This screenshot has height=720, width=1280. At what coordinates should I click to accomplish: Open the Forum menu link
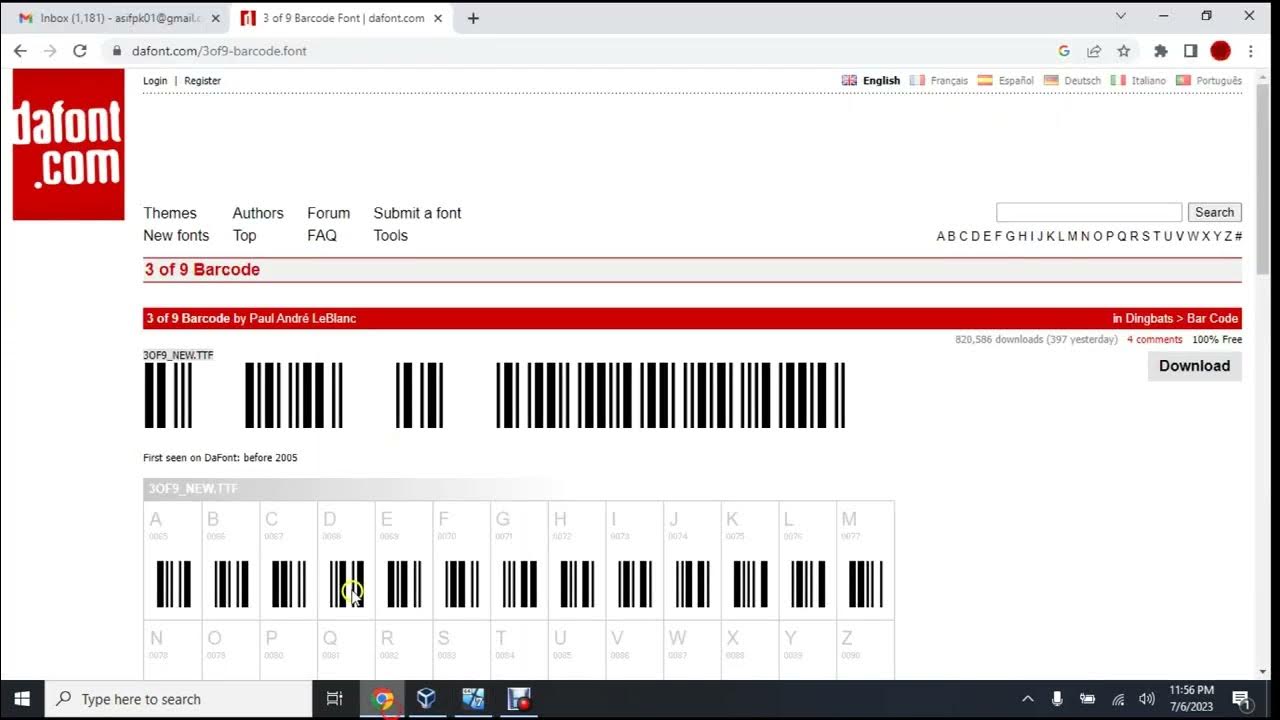click(329, 213)
